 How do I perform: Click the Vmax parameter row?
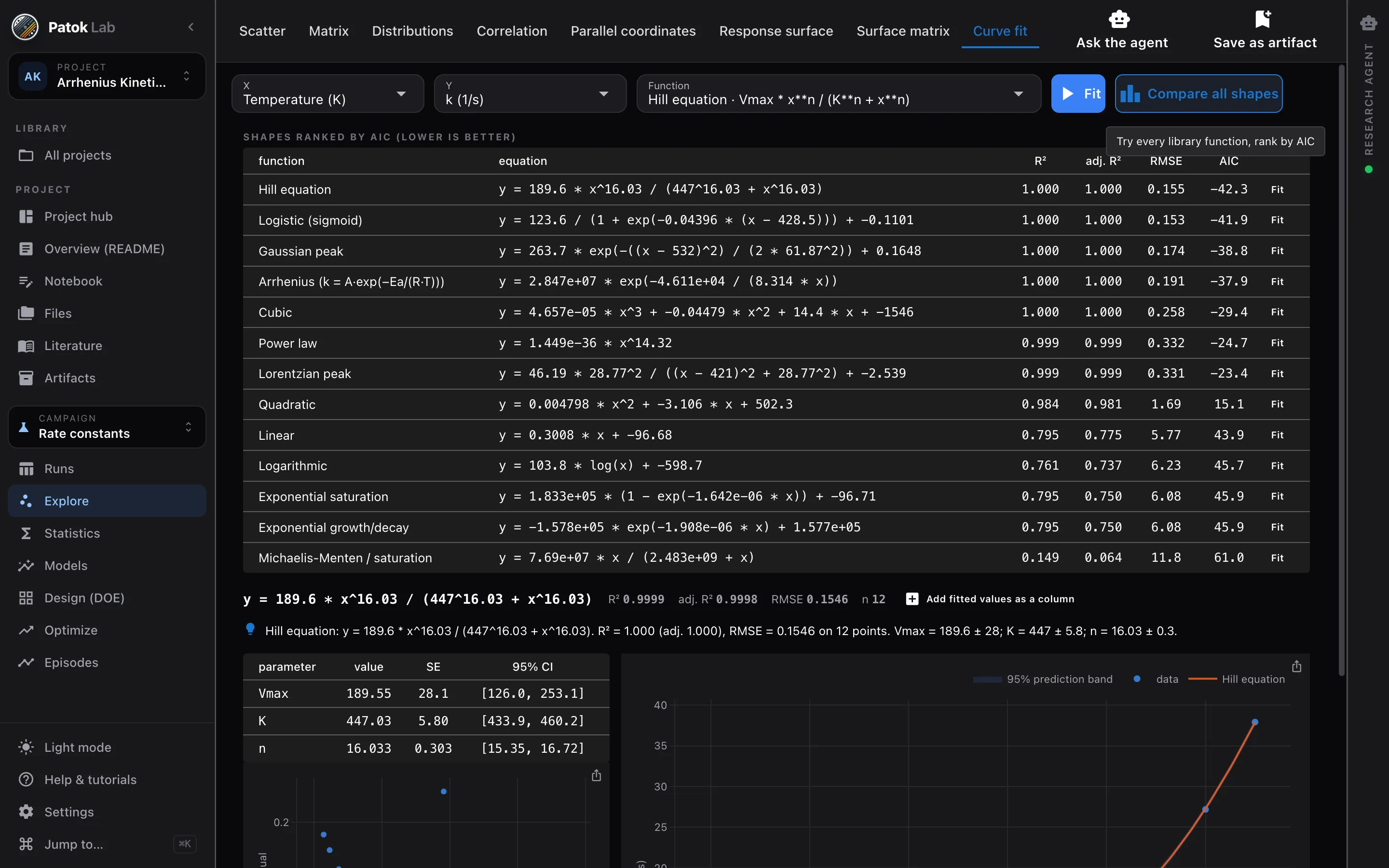(426, 693)
